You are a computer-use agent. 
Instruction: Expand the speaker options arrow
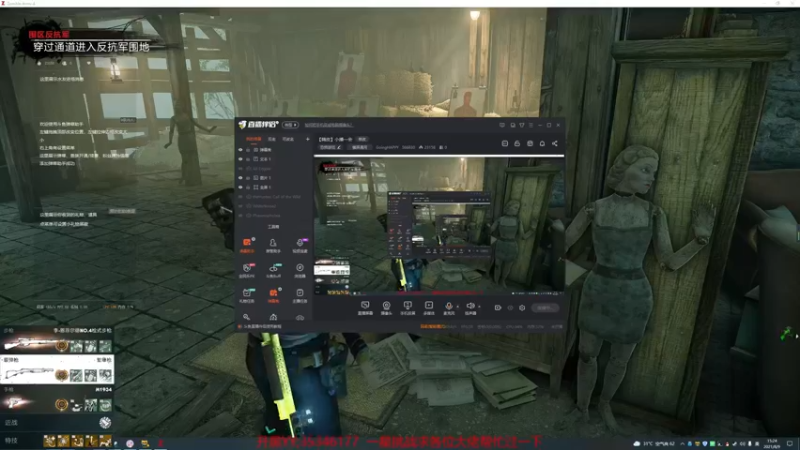coord(479,307)
